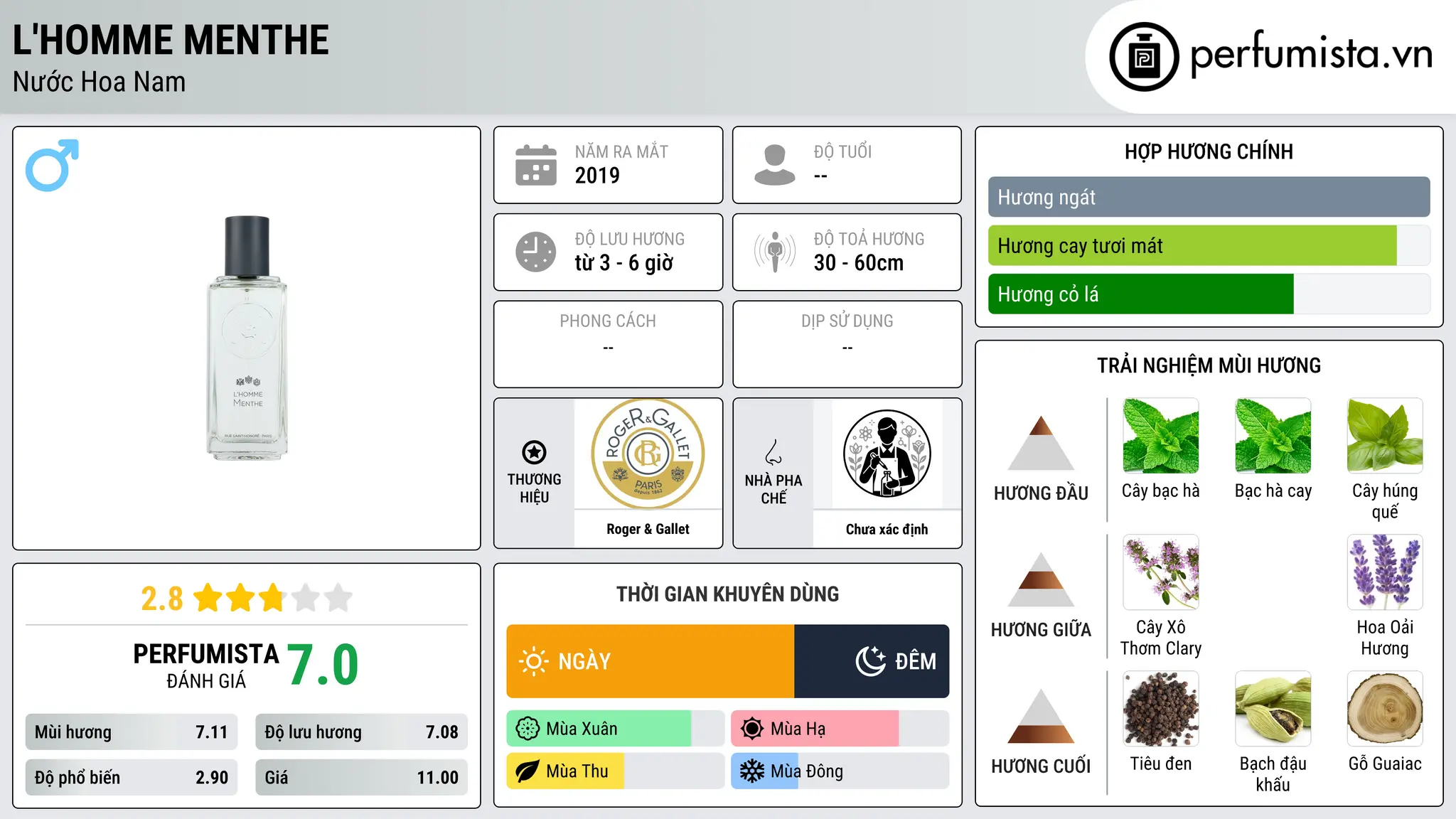Screen dimensions: 1456x819
Task: Click the L'HOMME MENTHE title text
Action: pyautogui.click(x=171, y=40)
